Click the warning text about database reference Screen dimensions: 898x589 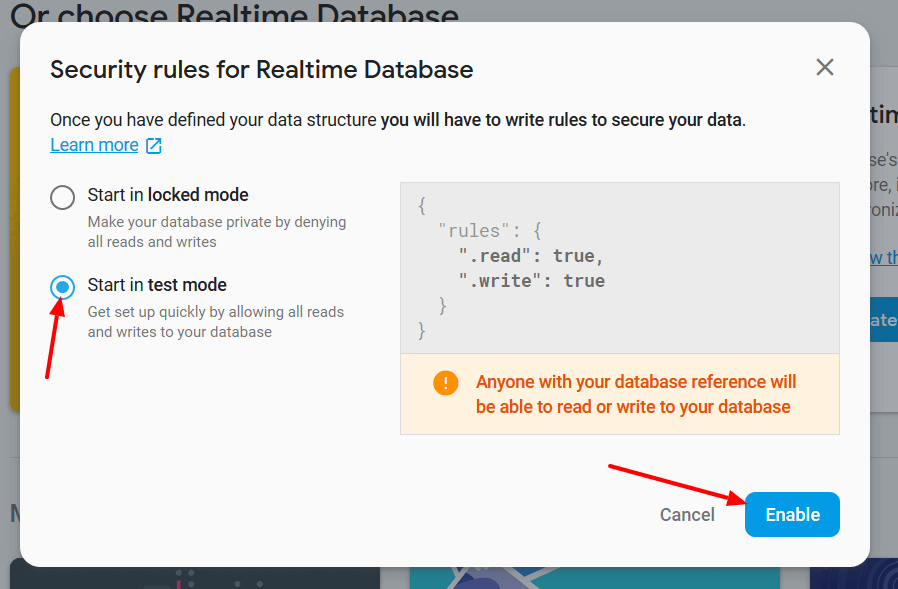click(x=636, y=394)
